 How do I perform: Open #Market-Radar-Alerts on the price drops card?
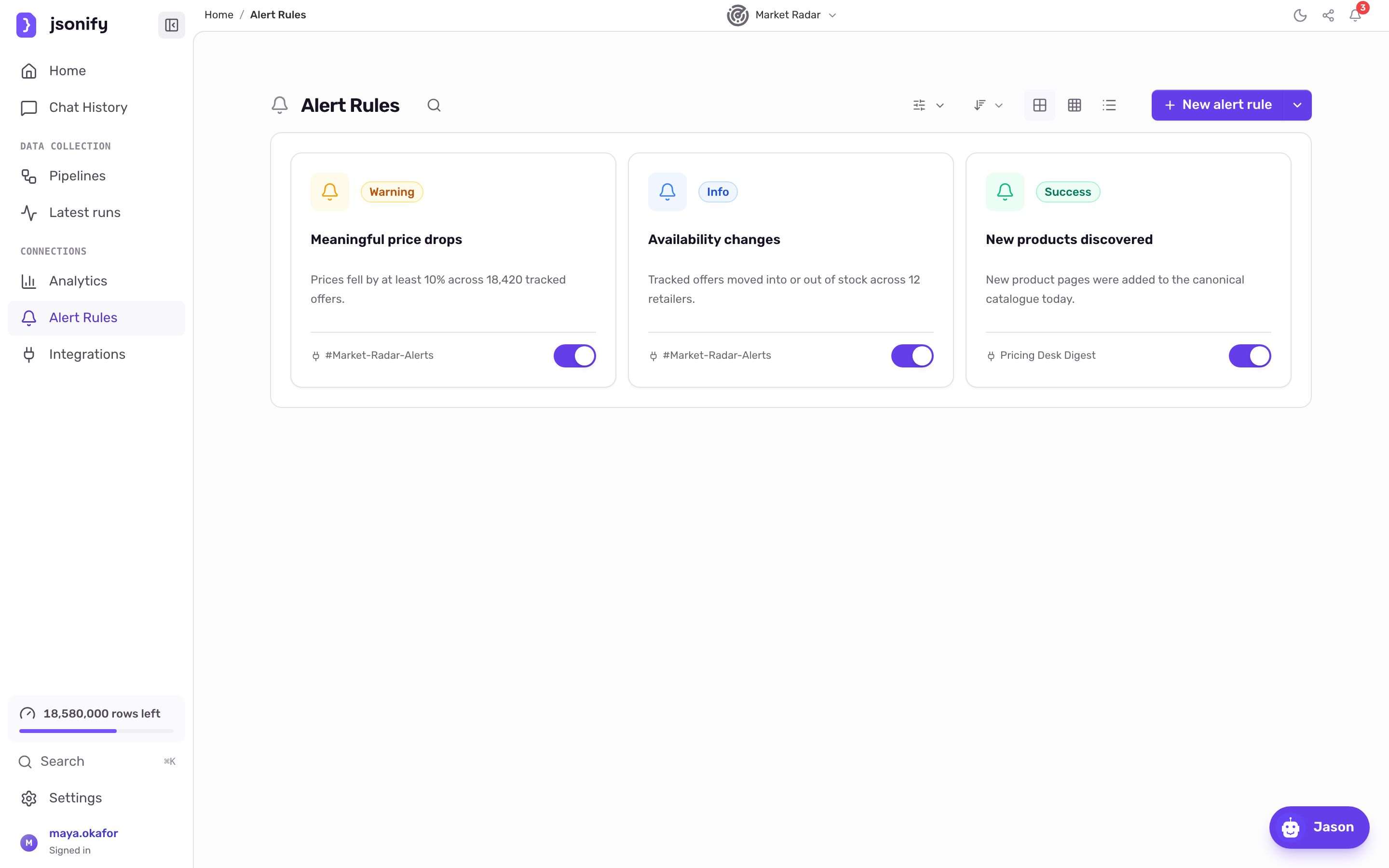[x=379, y=355]
